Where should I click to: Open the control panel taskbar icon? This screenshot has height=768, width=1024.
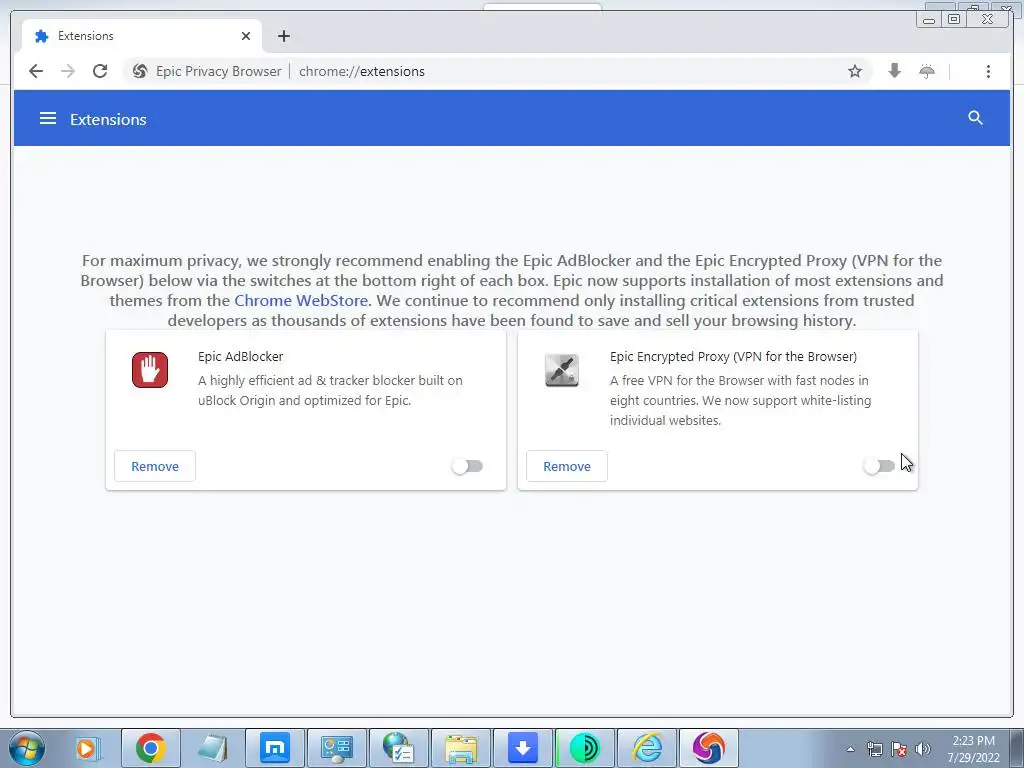[x=337, y=748]
